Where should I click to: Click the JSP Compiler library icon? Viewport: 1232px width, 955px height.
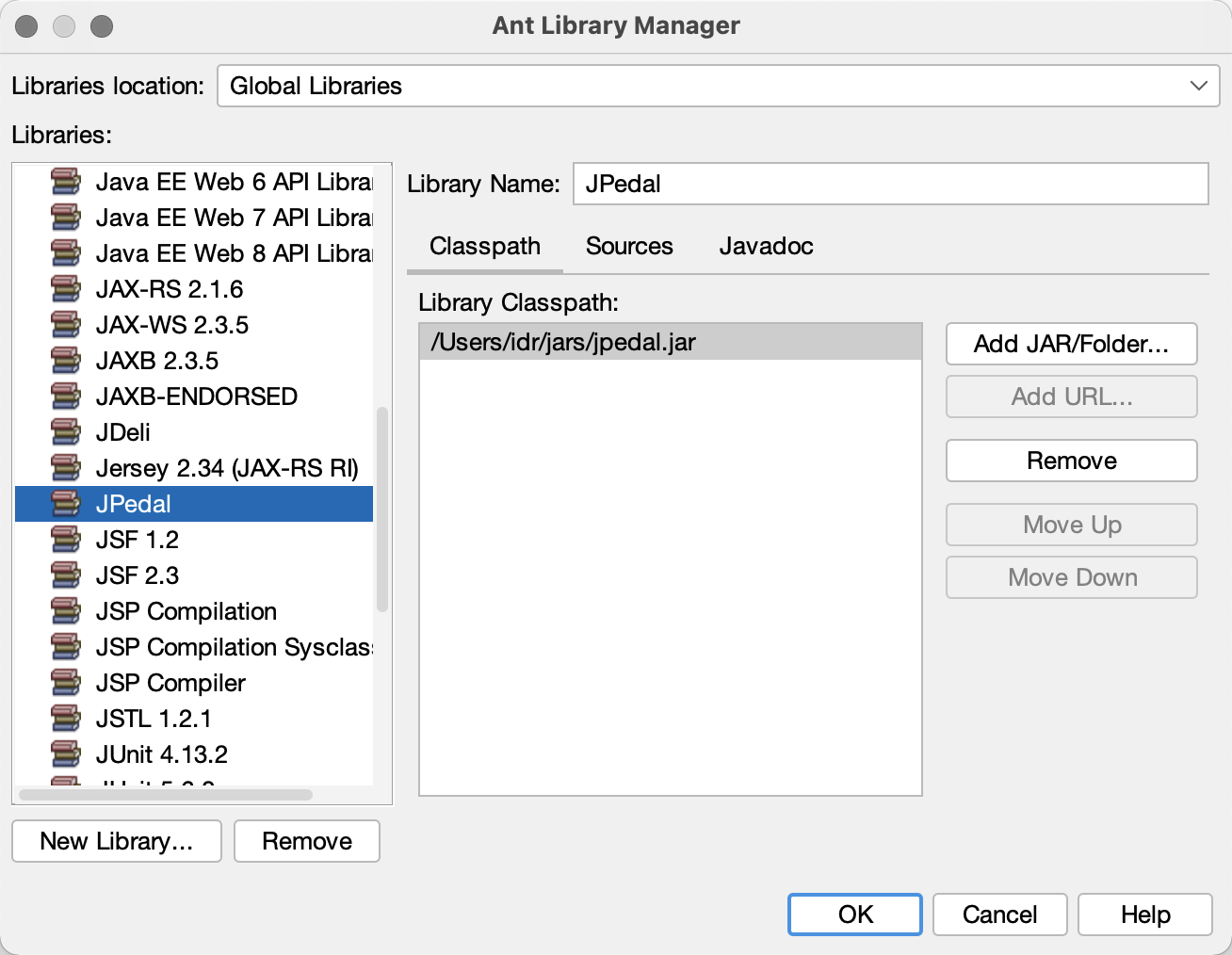pyautogui.click(x=66, y=683)
